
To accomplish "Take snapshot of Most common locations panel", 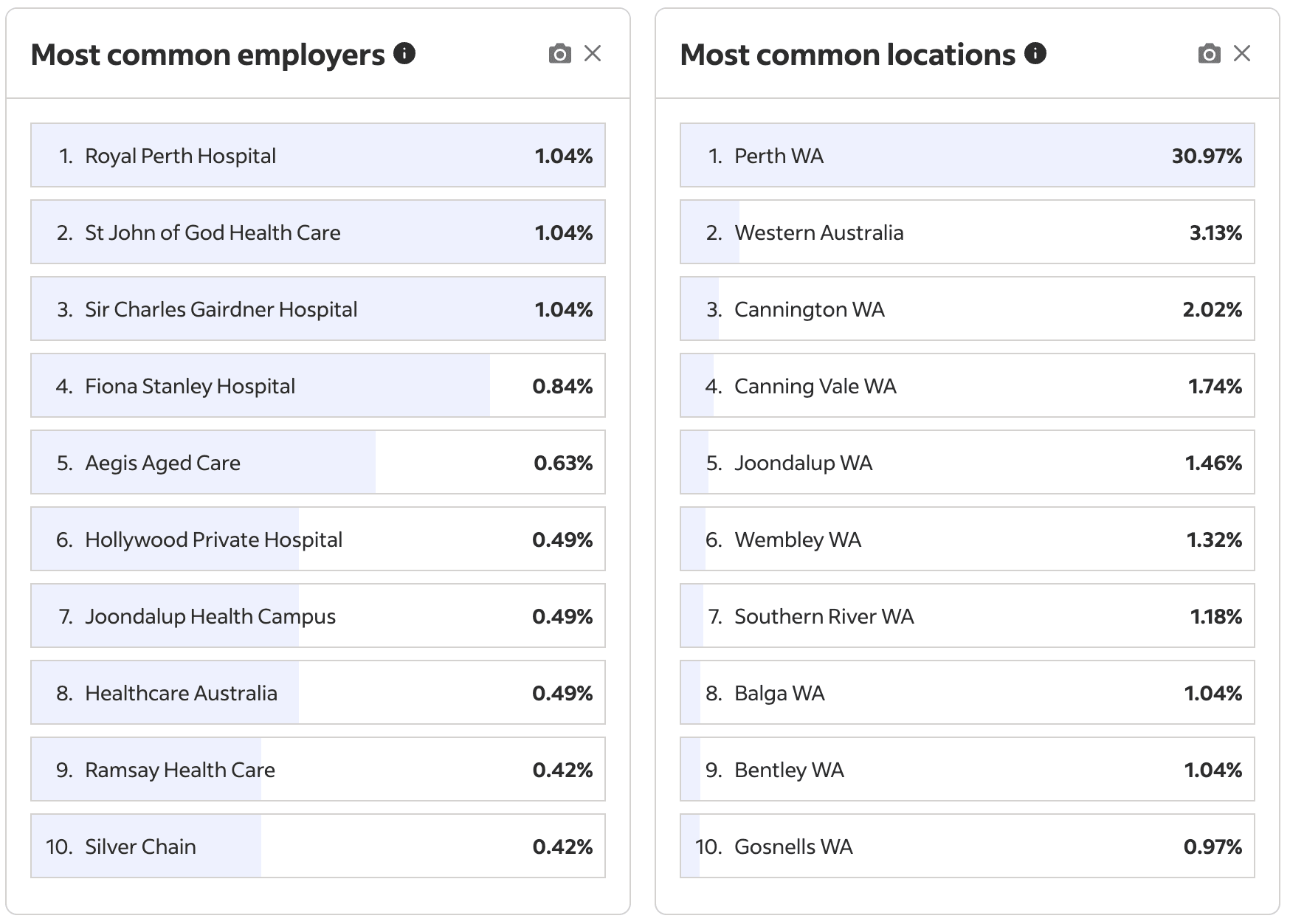I will 1209,54.
